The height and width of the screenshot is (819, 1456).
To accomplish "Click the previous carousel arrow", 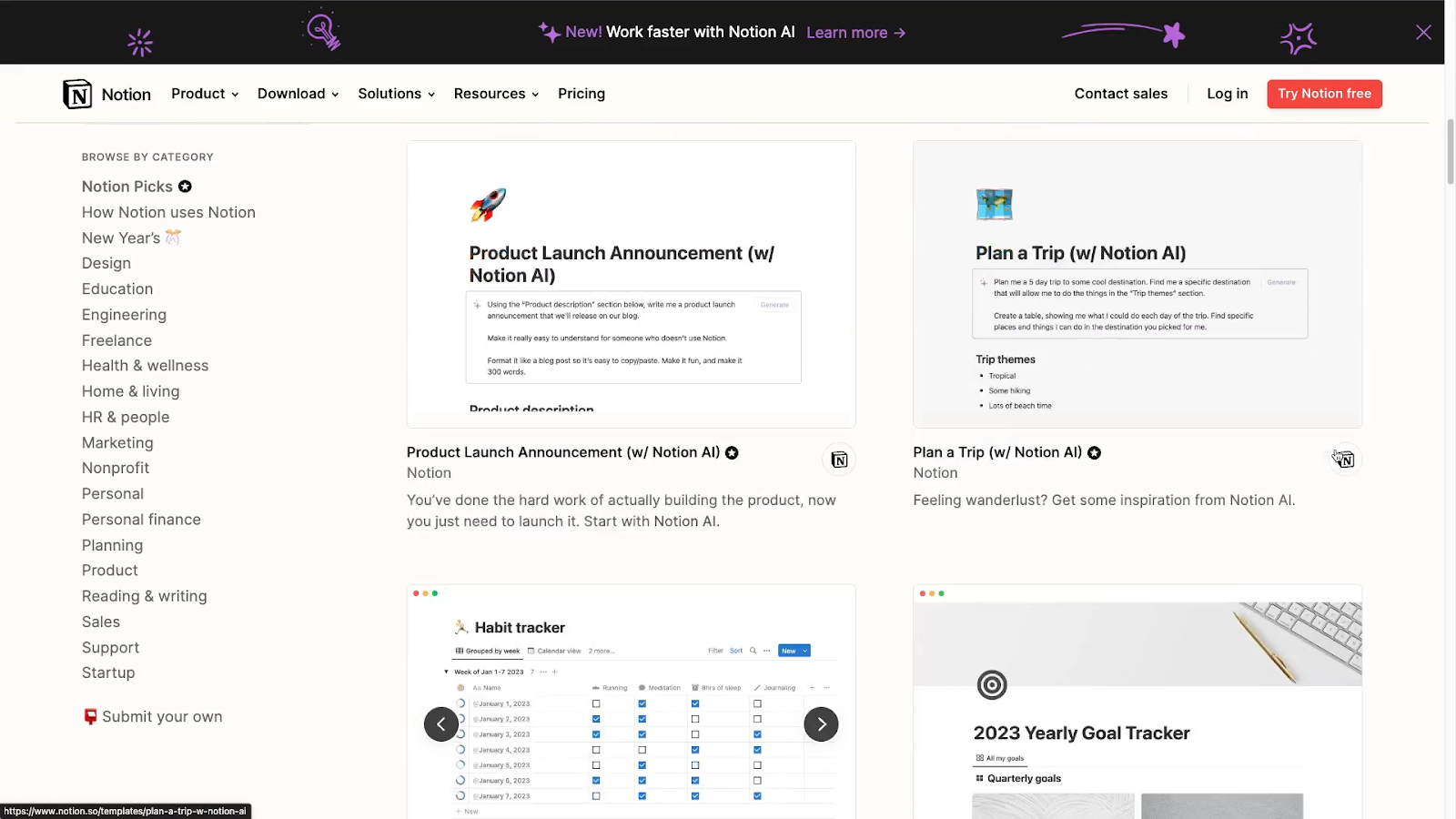I will 440,723.
